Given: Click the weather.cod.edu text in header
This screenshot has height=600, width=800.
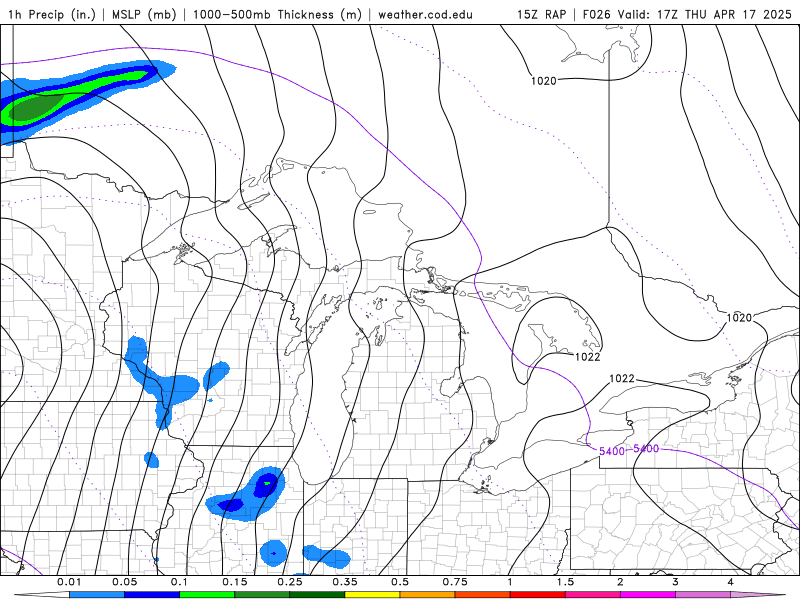Looking at the screenshot, I should tap(425, 14).
